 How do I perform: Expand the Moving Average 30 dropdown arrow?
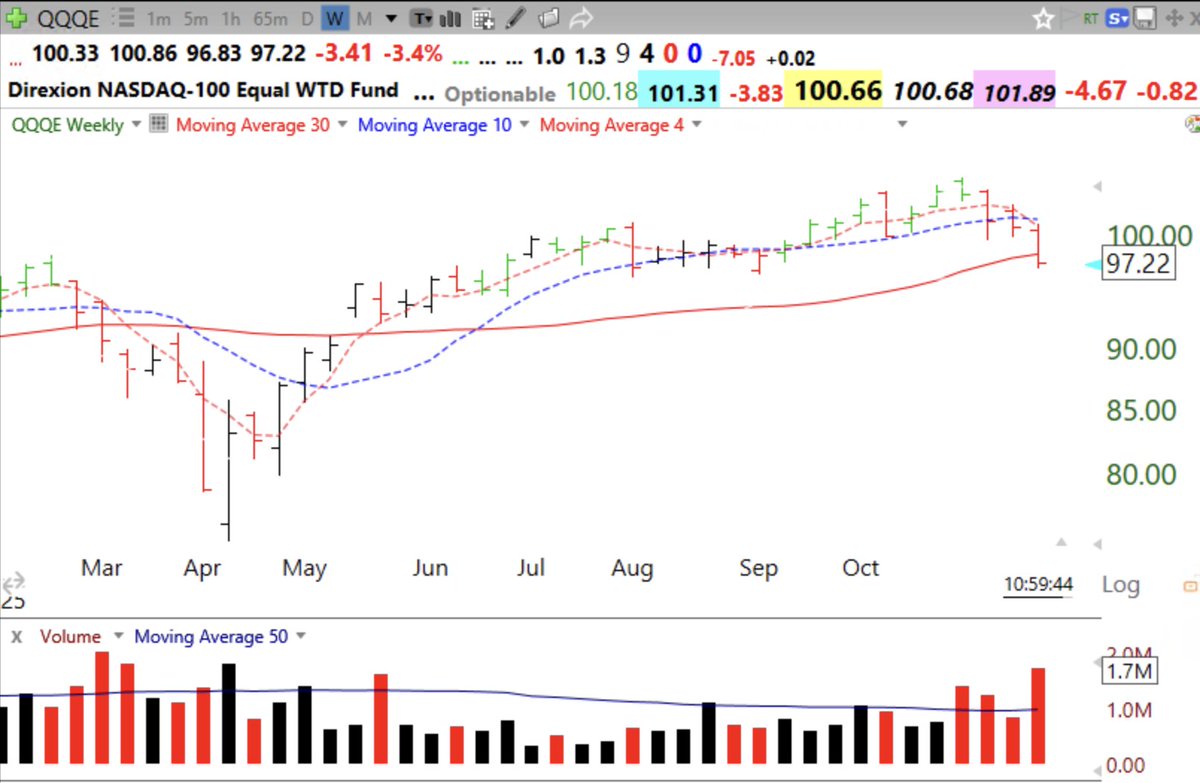click(x=343, y=124)
